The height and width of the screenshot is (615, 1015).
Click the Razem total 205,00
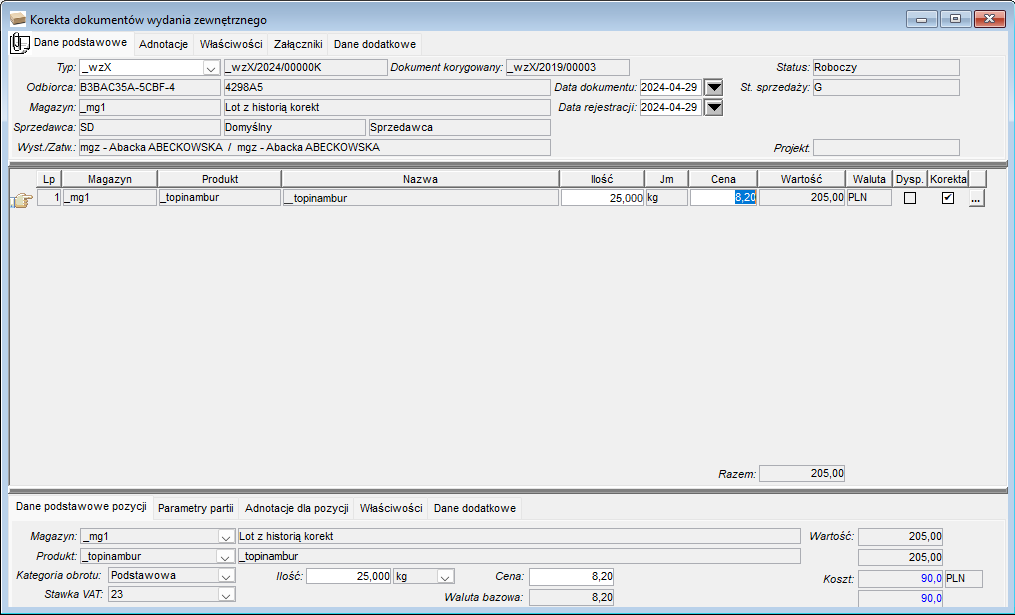[x=802, y=474]
